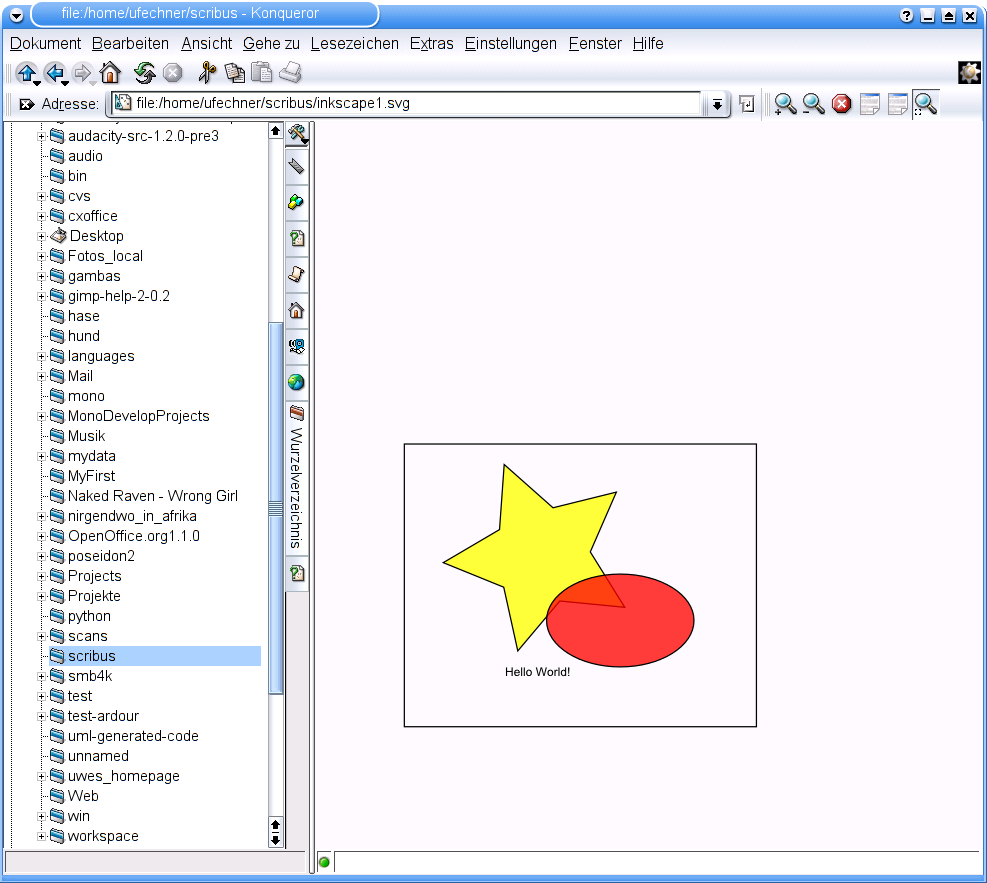This screenshot has width=987, height=883.
Task: Click the printer icon in toolbar
Action: [x=290, y=73]
